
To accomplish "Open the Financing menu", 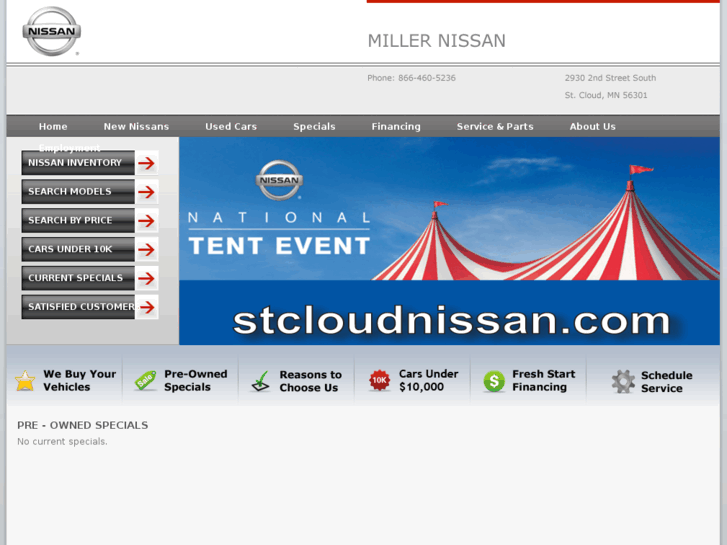I will pyautogui.click(x=396, y=127).
